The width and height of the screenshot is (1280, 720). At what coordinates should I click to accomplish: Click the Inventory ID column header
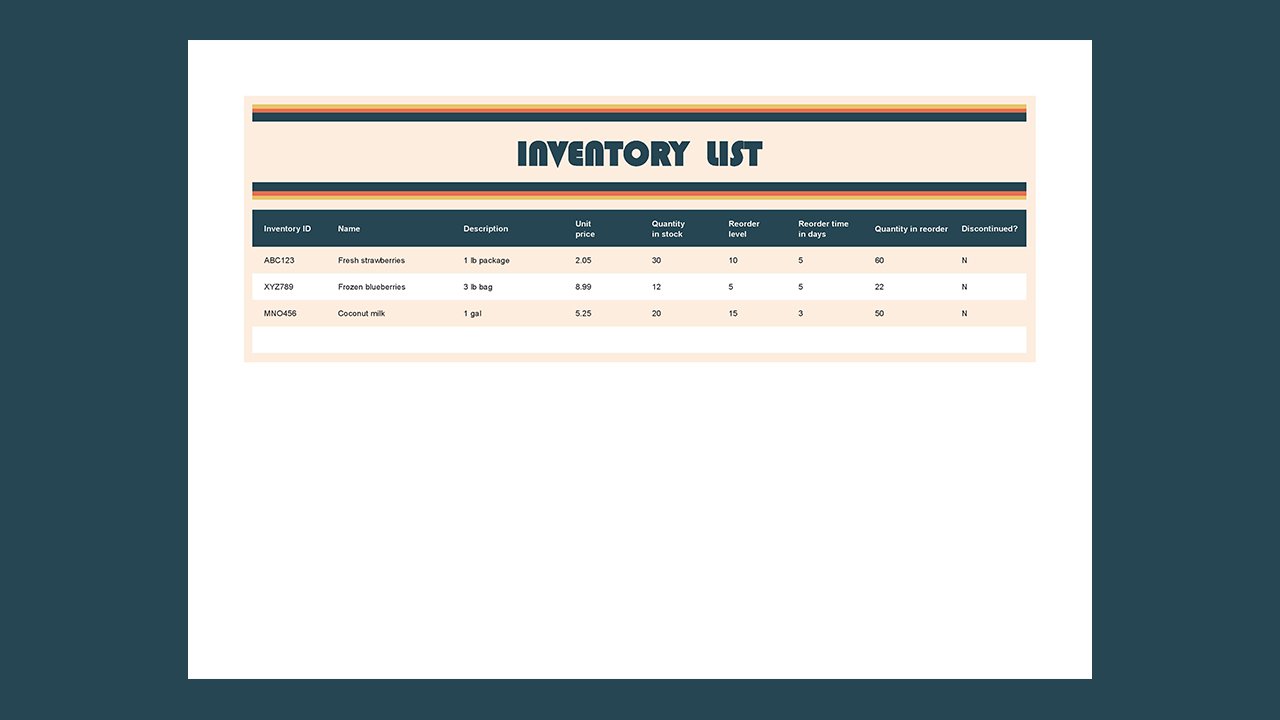[288, 228]
